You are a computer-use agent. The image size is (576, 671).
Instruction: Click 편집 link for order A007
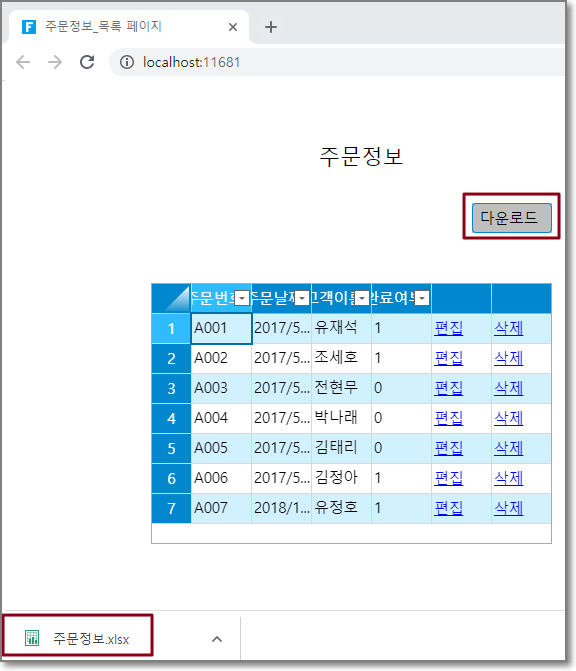(x=448, y=508)
